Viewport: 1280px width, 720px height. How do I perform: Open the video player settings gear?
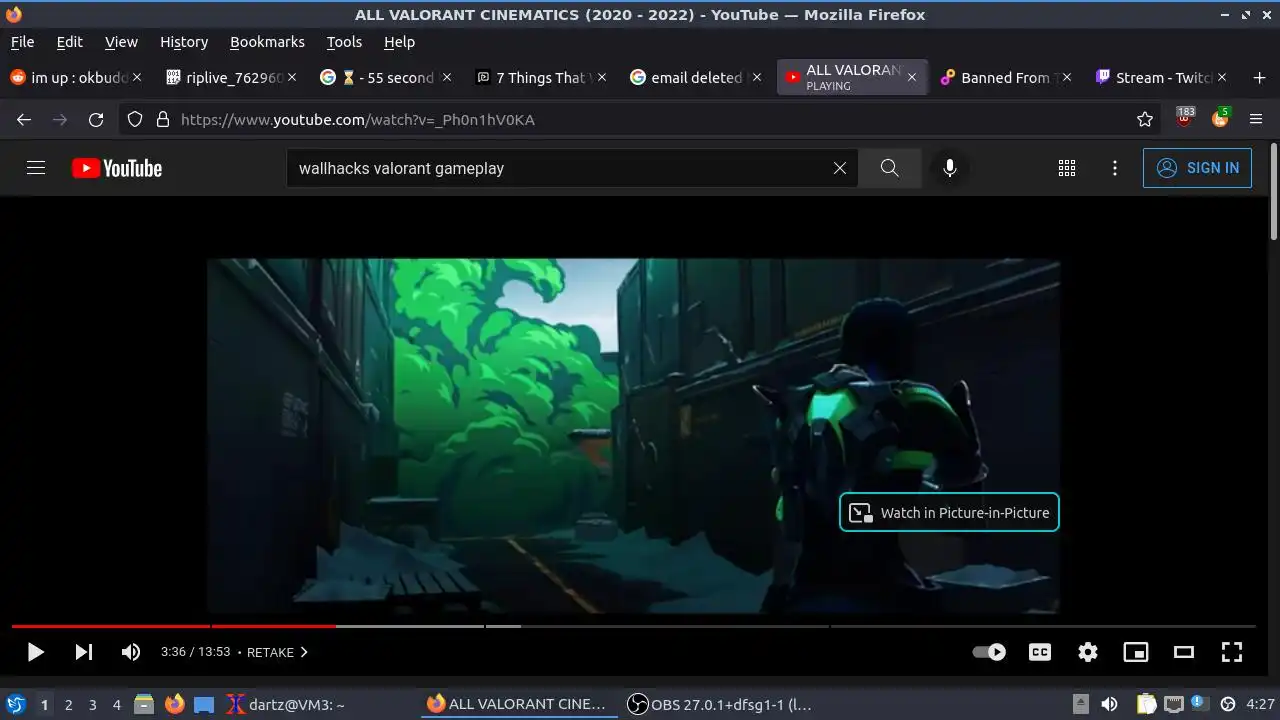pos(1088,652)
